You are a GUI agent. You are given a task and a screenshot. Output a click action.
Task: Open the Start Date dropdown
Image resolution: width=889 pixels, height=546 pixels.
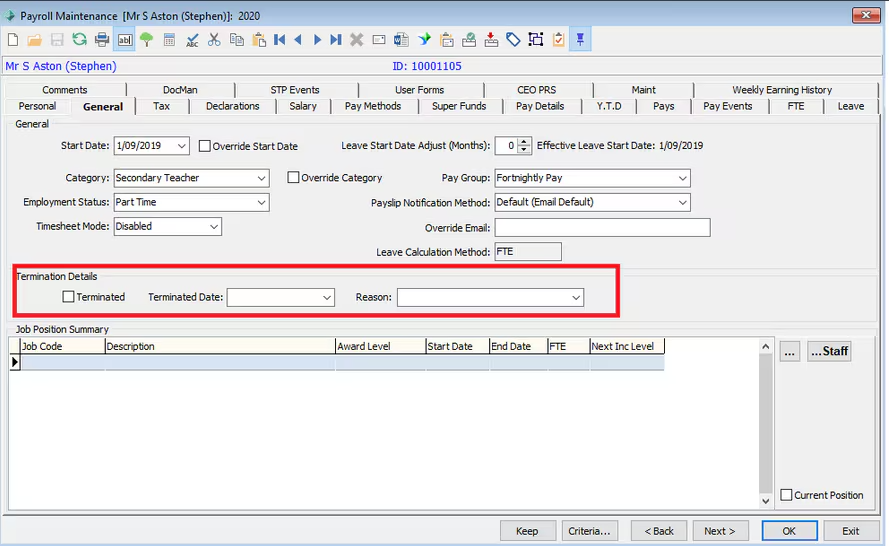[x=181, y=146]
